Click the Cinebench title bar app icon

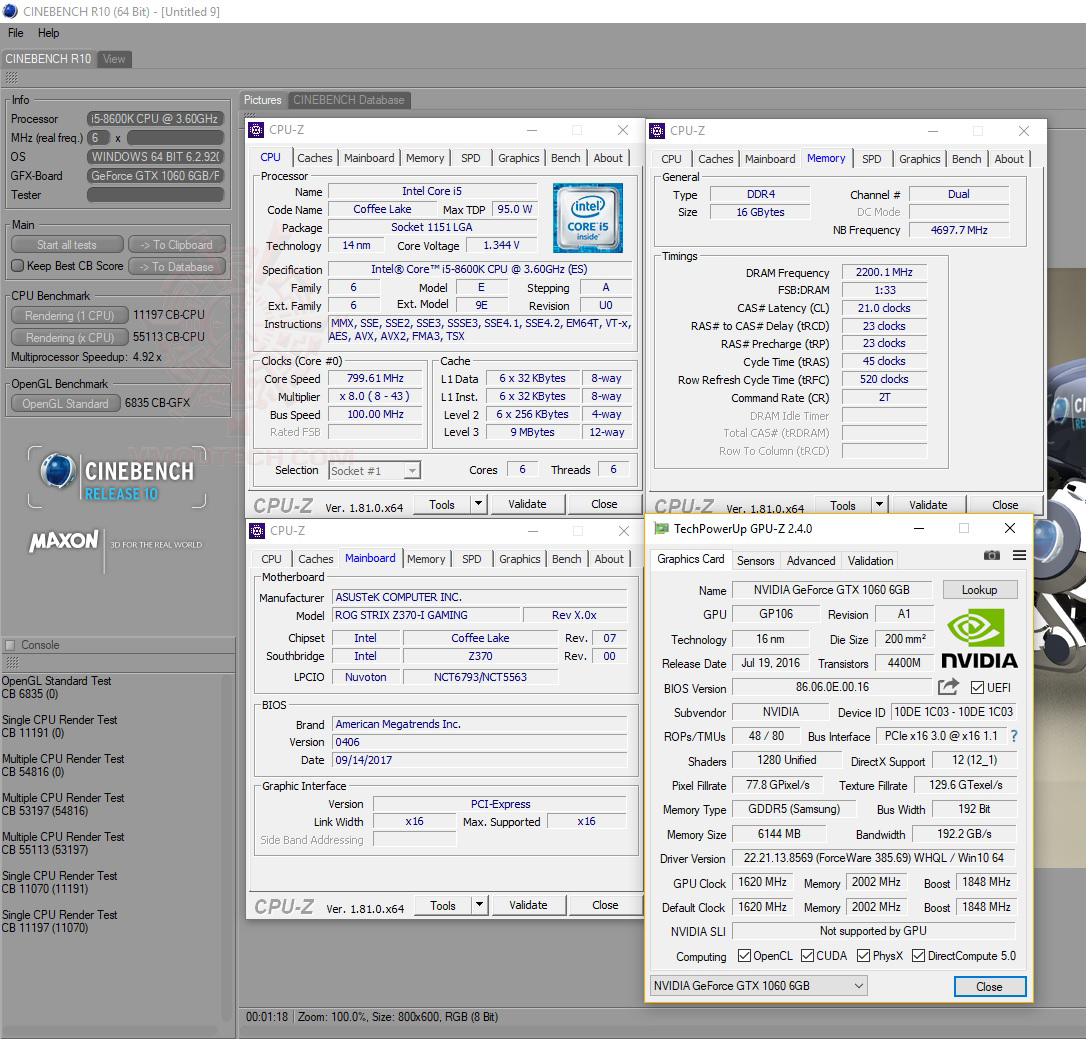tap(11, 12)
